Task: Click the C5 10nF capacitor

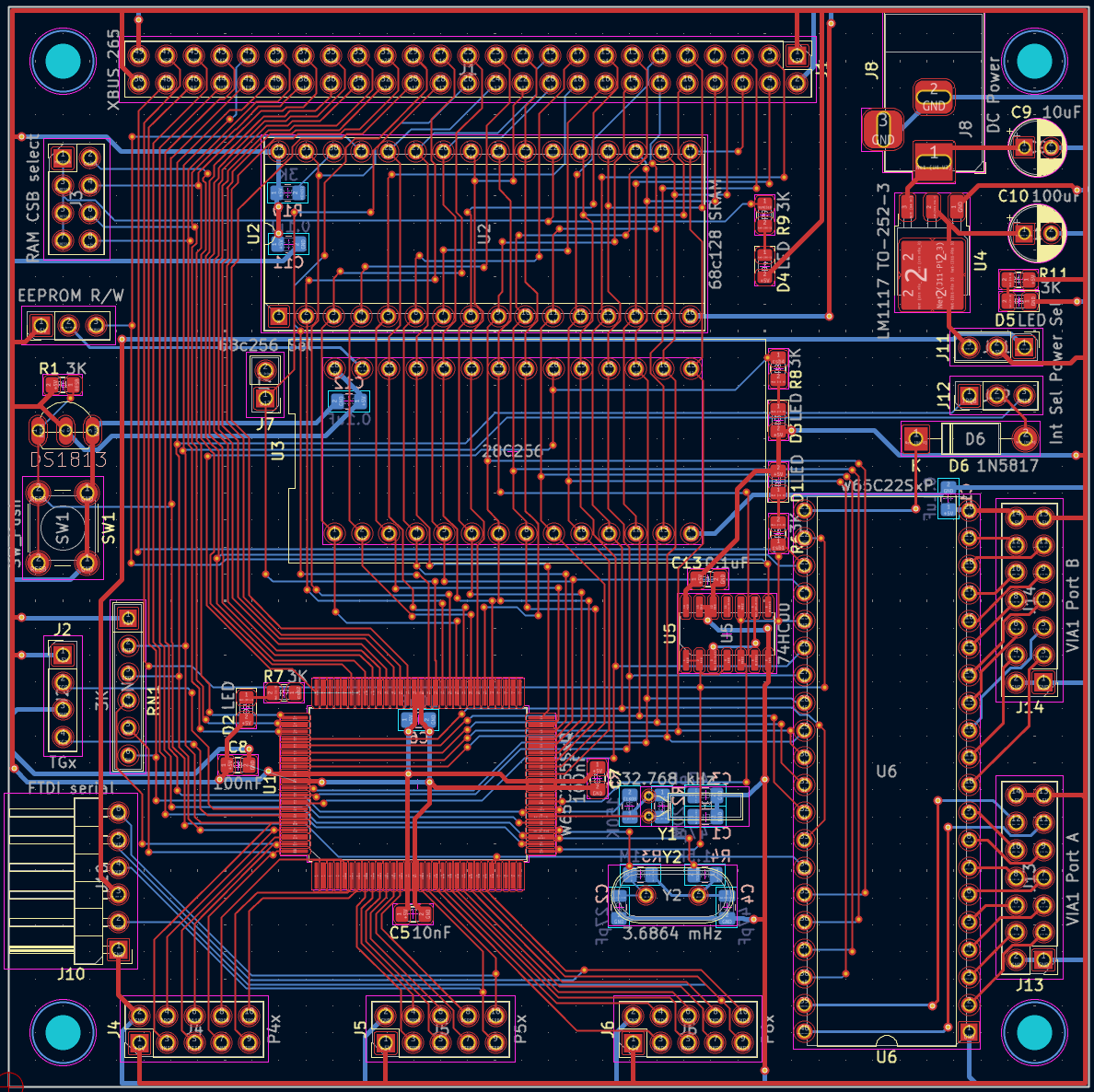Action: [413, 913]
